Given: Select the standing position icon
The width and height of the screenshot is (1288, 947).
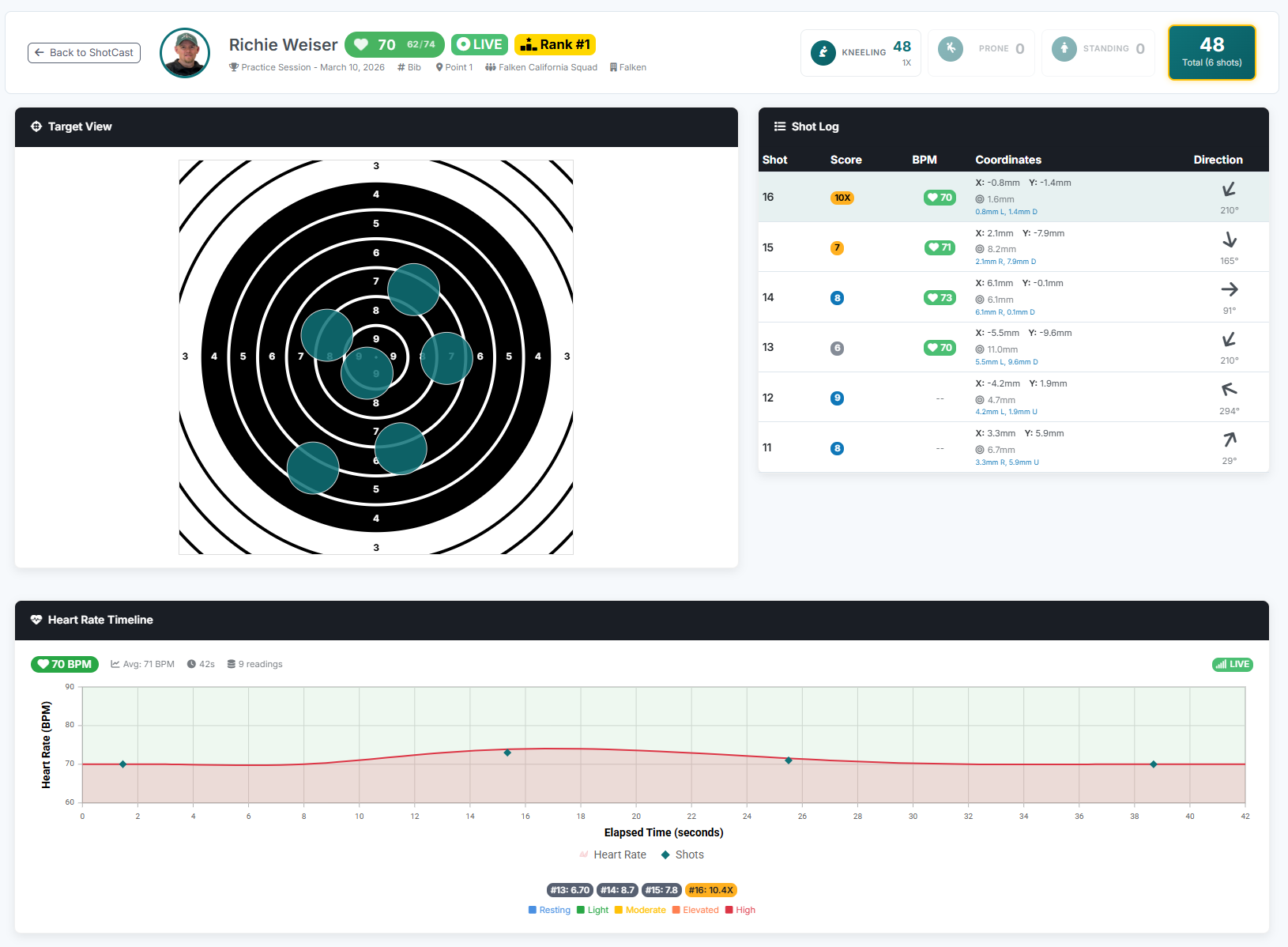Looking at the screenshot, I should [x=1064, y=48].
